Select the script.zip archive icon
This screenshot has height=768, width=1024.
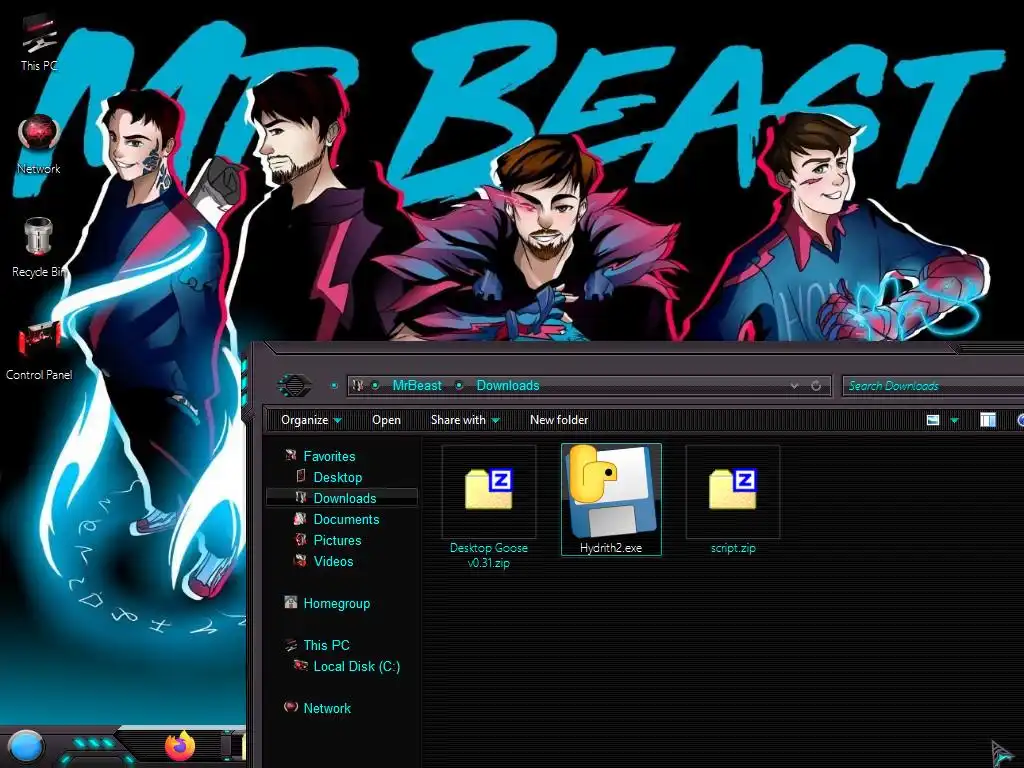(x=733, y=490)
